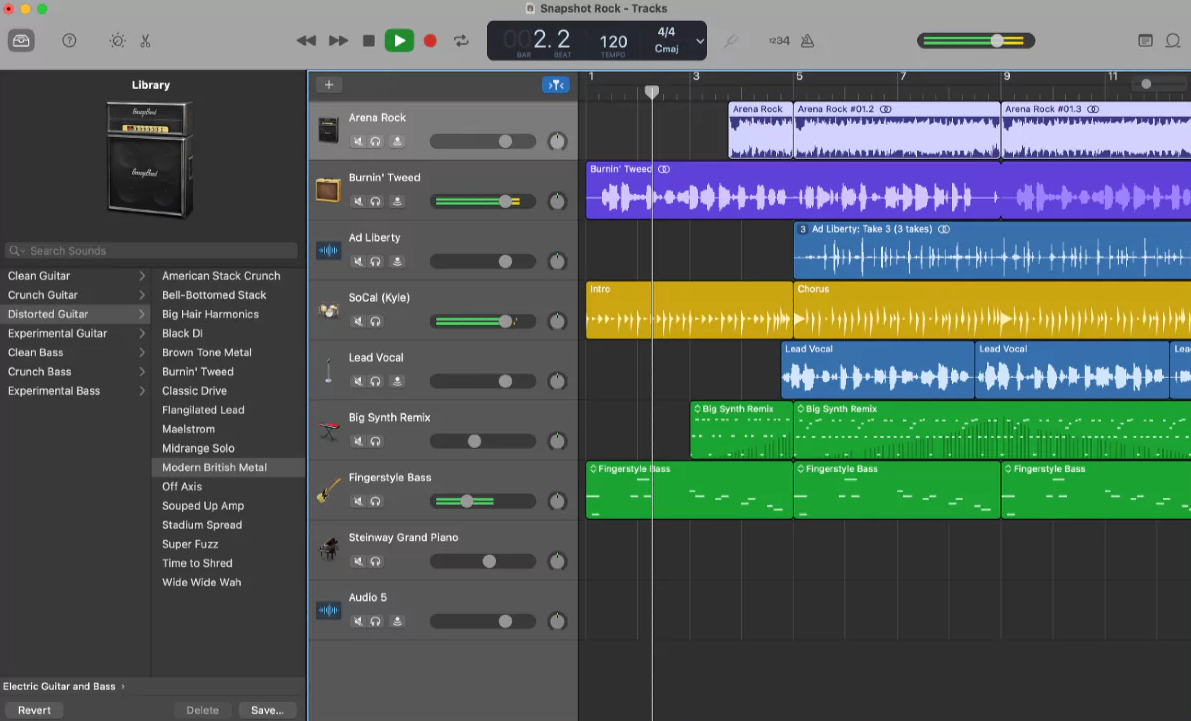Select the Arena Rock amp track icon
This screenshot has width=1191, height=721.
(328, 130)
